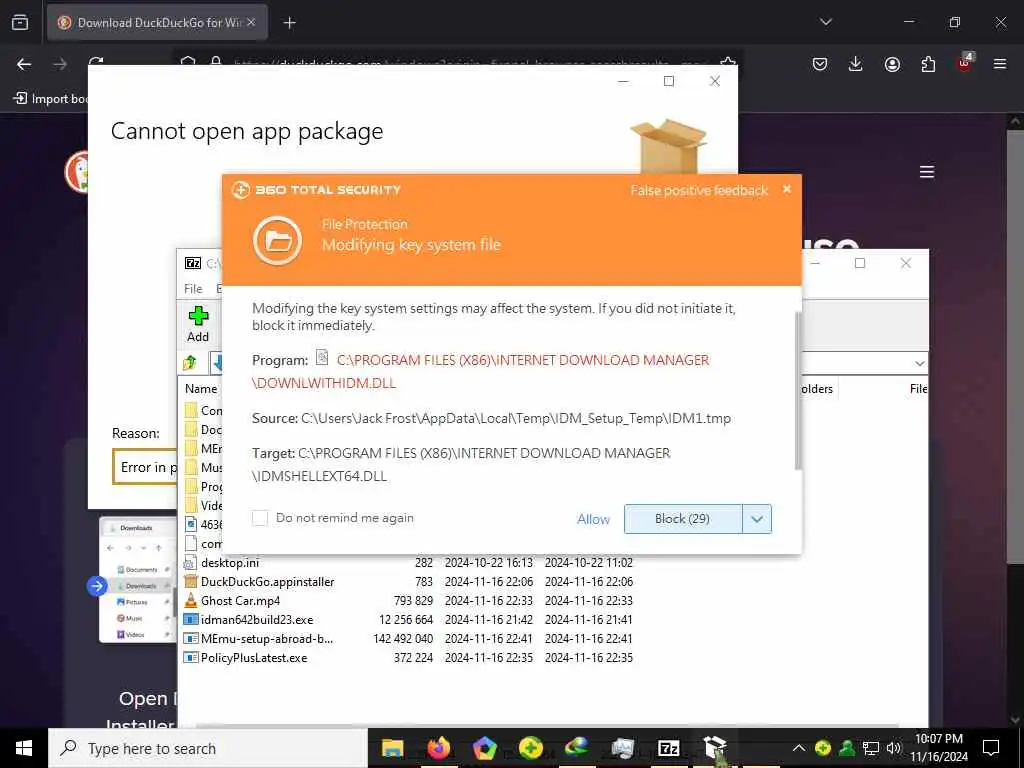The width and height of the screenshot is (1024, 768).
Task: Click blue arrow on Downloads thumbnail
Action: coord(97,586)
